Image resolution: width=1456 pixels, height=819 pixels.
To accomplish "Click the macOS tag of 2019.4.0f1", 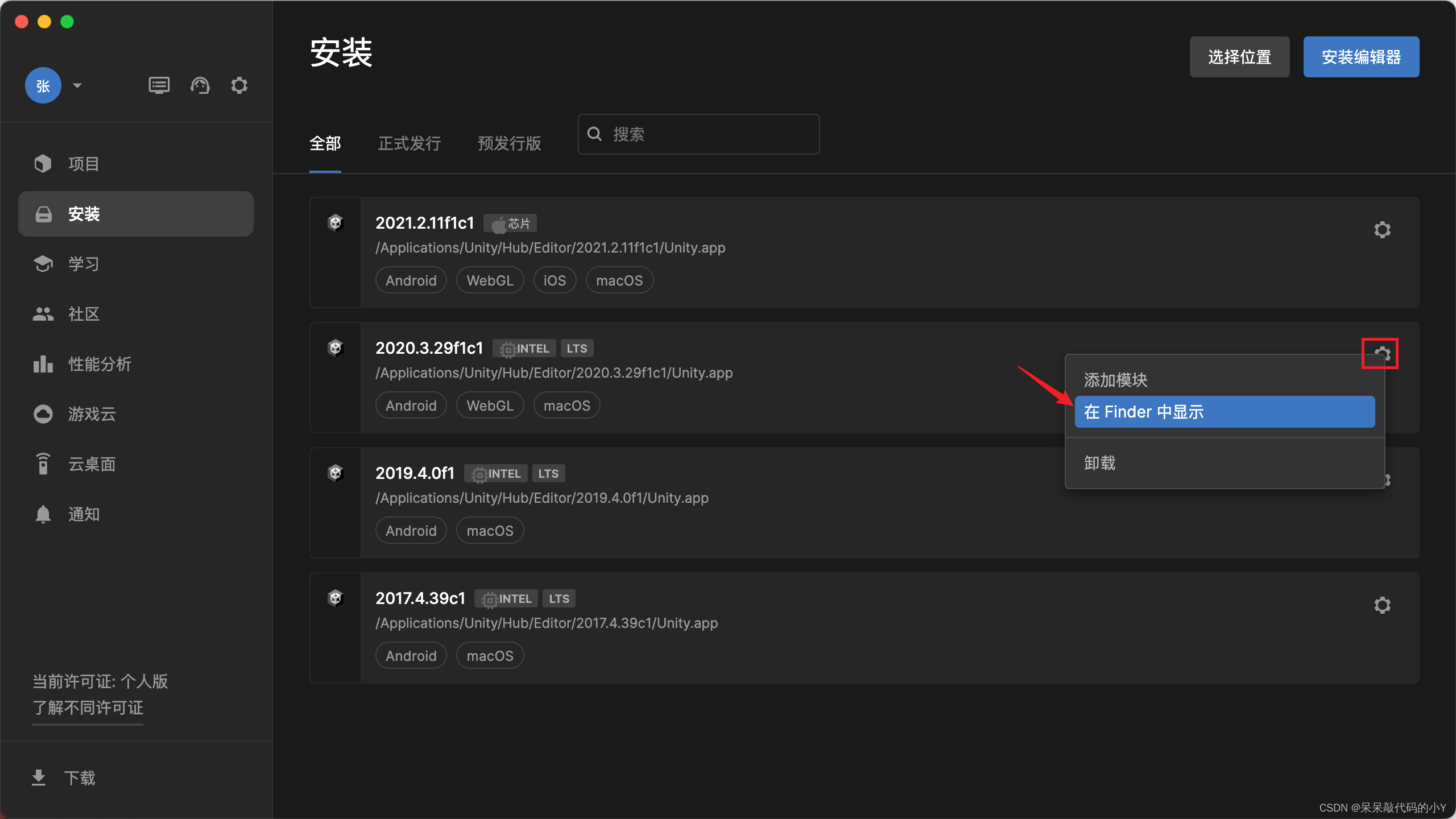I will (490, 531).
